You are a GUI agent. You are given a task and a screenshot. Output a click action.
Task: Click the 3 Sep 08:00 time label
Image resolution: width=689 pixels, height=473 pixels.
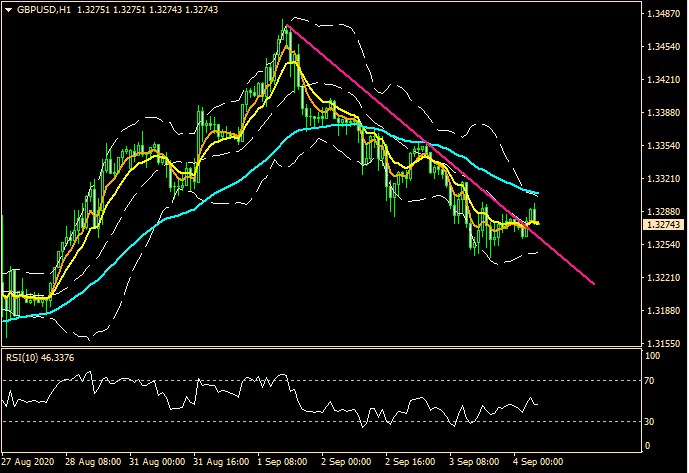[474, 462]
